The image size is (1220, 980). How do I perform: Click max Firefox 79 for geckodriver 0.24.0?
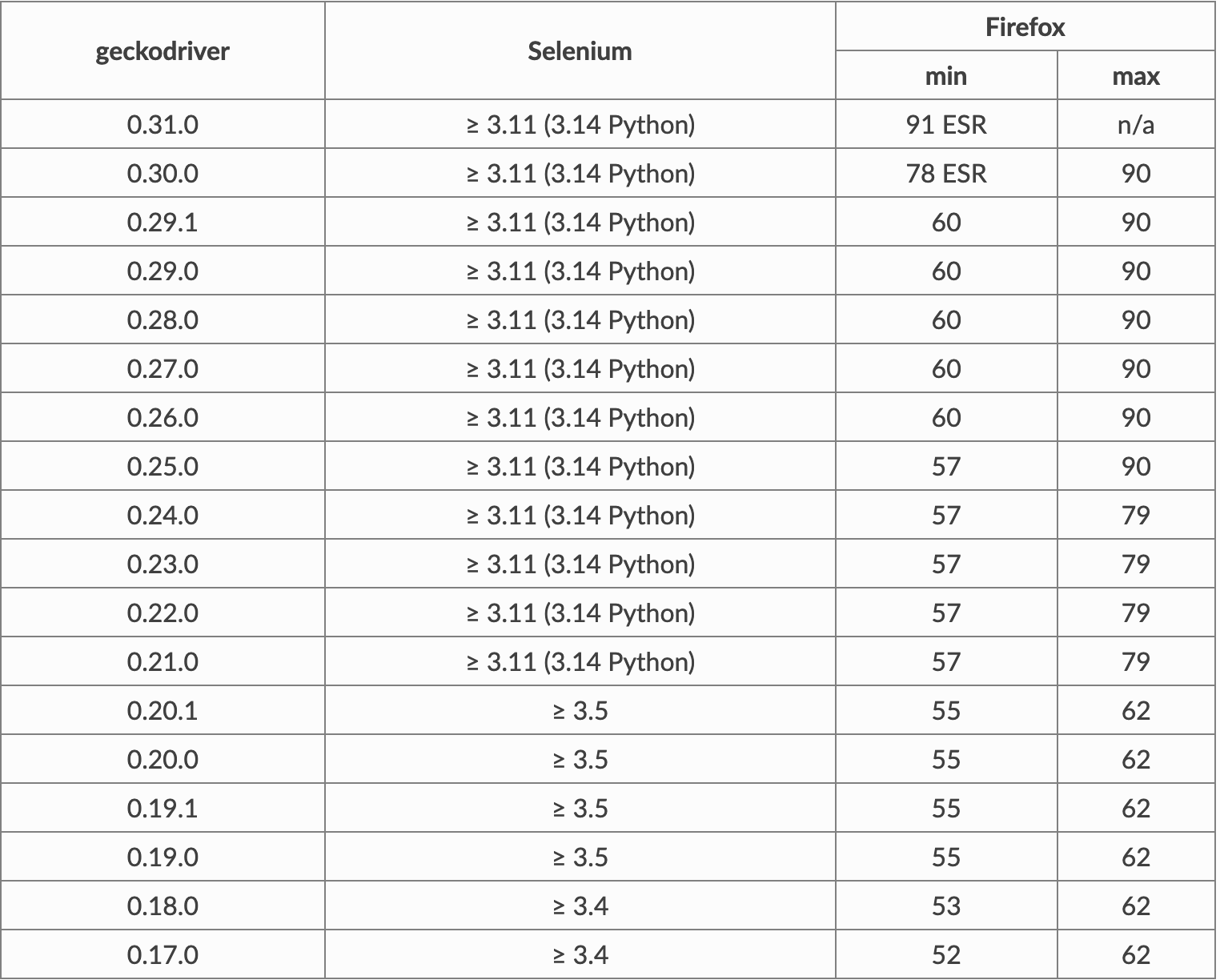pyautogui.click(x=1136, y=516)
